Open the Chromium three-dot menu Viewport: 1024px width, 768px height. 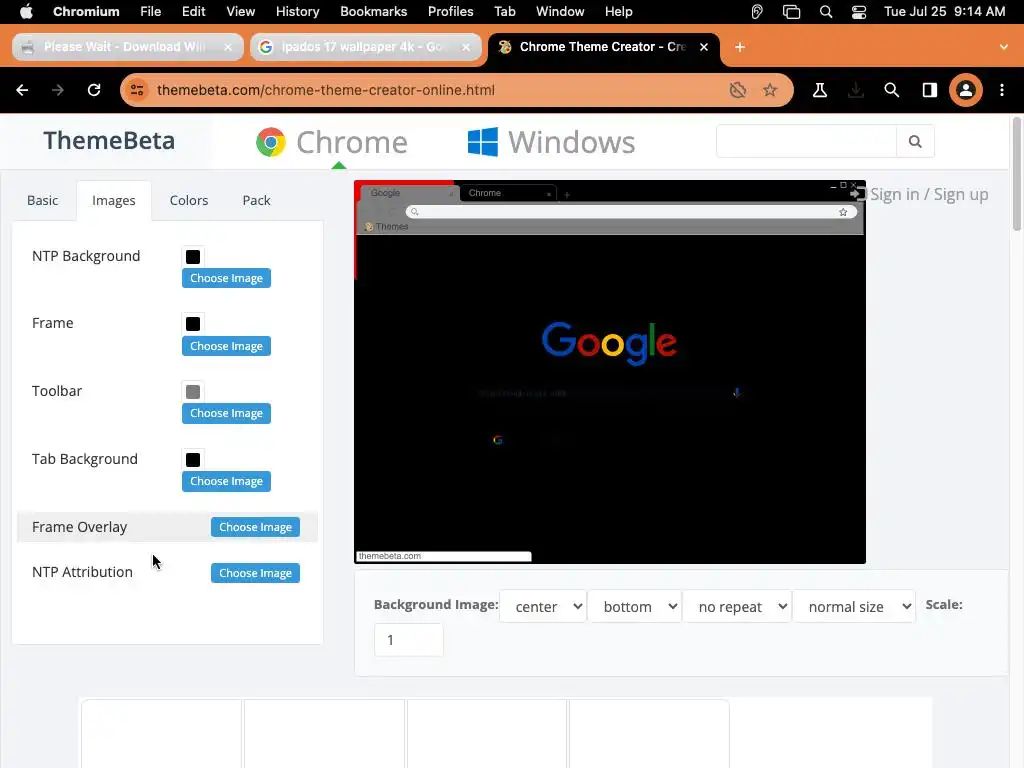1002,90
